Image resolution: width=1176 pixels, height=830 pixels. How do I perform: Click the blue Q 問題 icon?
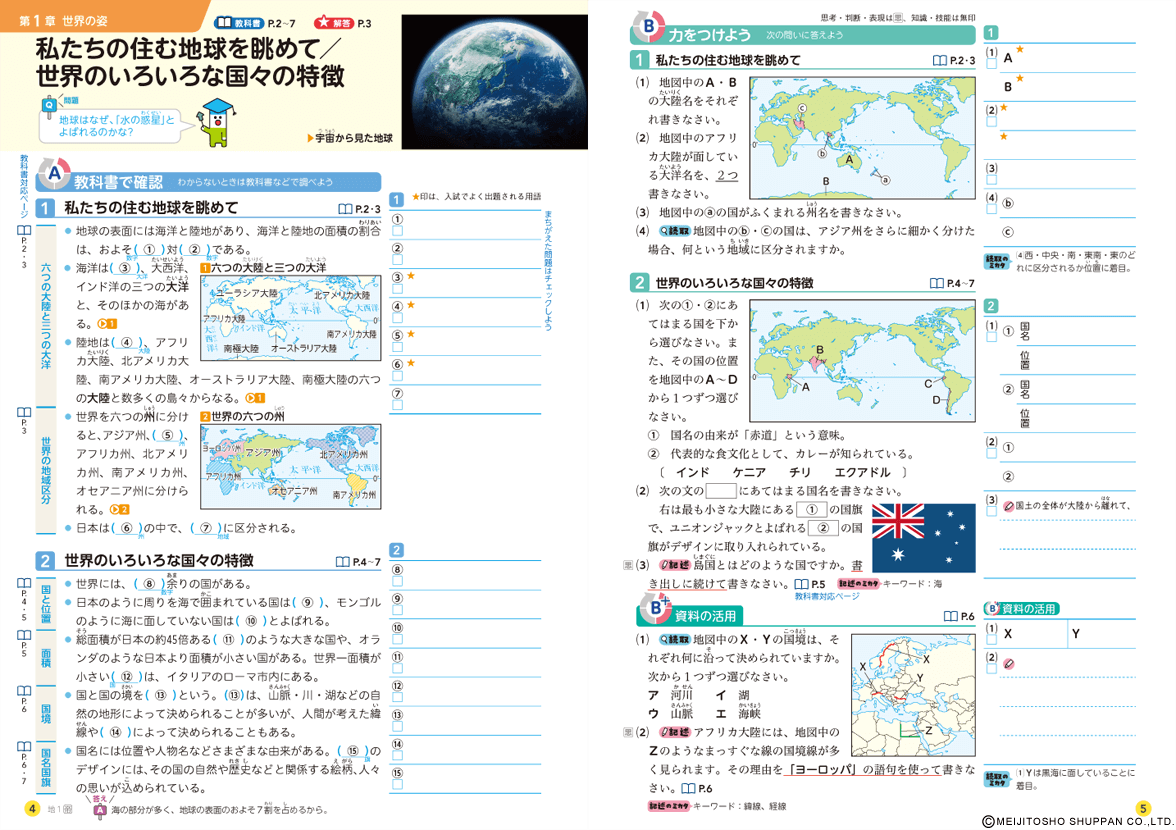point(50,105)
